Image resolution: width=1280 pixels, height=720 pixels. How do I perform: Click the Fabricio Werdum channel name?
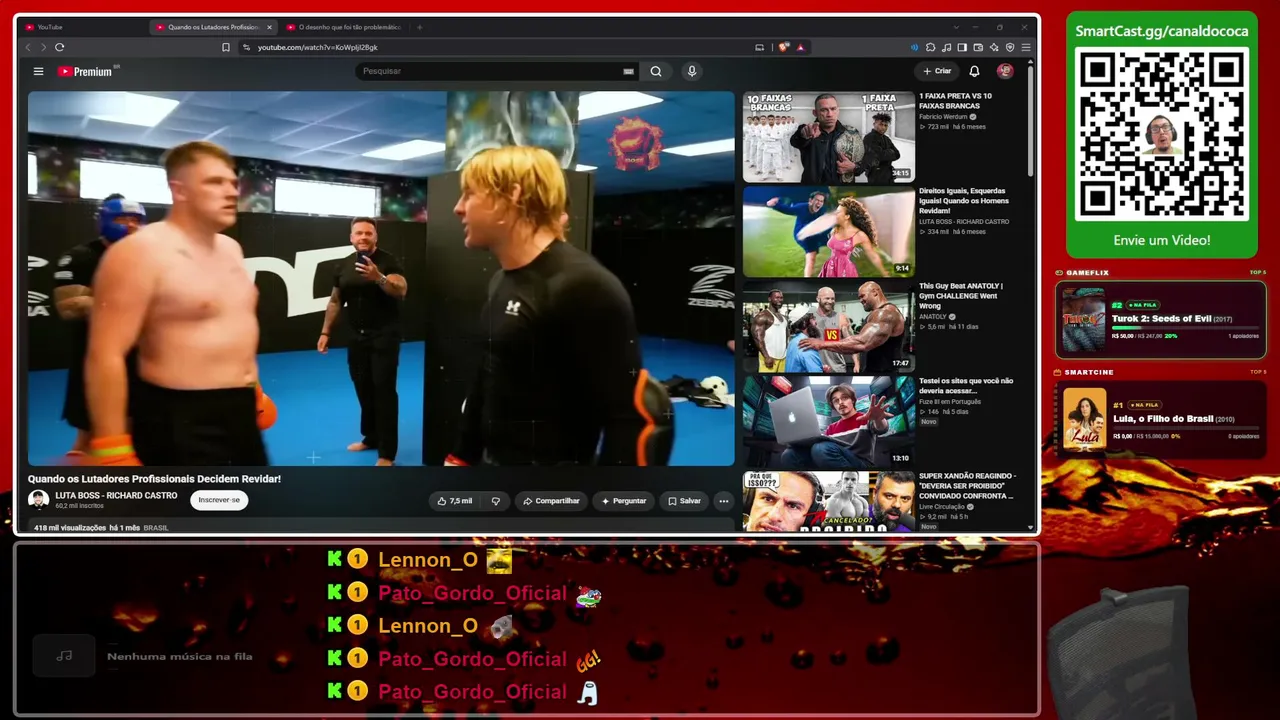(943, 117)
